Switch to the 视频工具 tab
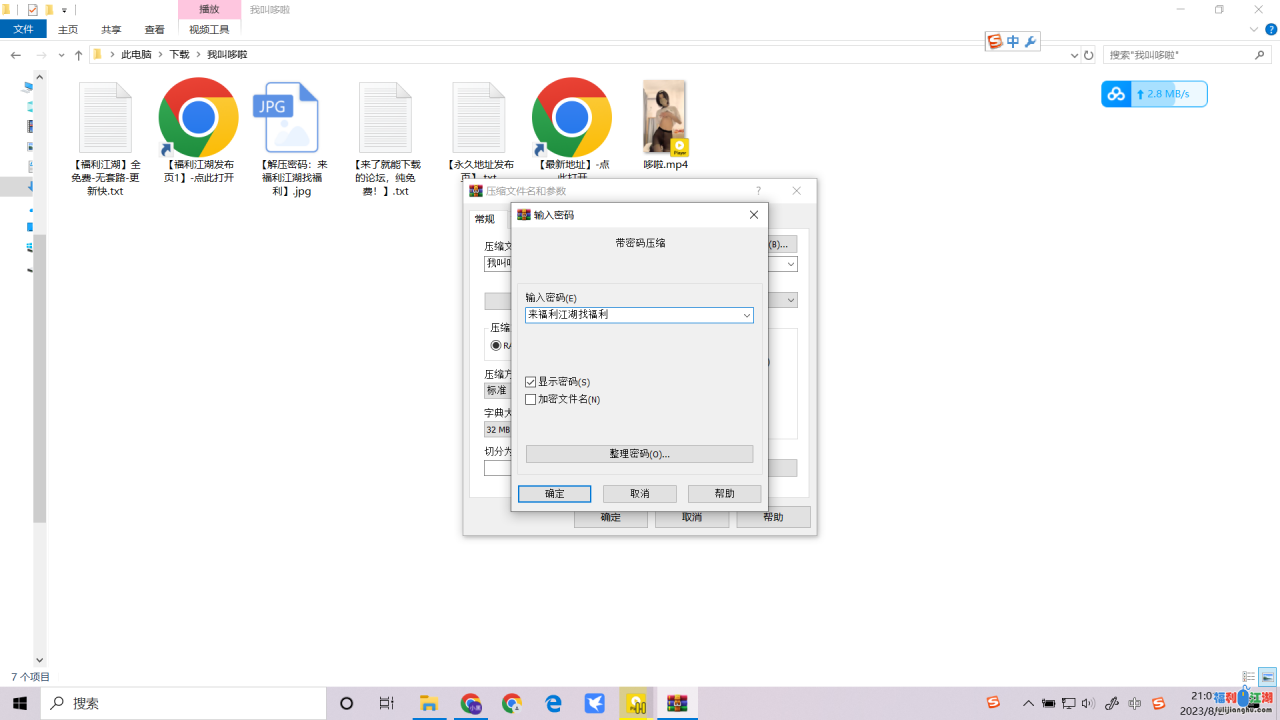1280x720 pixels. [209, 30]
